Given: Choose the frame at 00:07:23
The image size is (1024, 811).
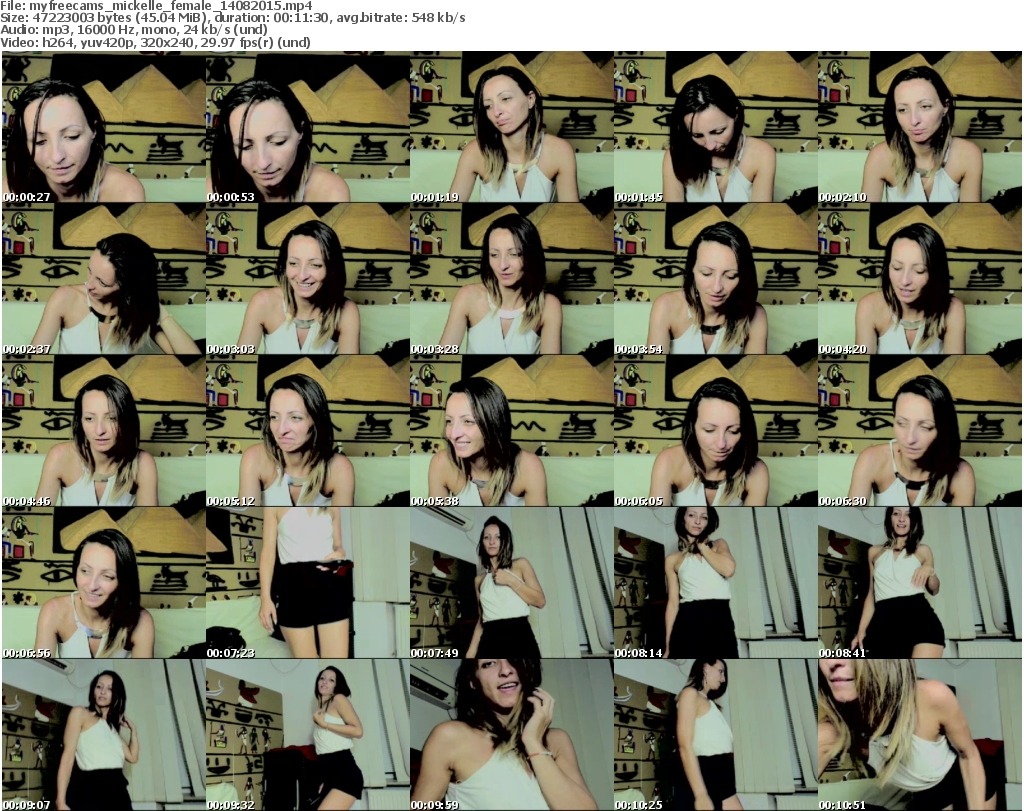Looking at the screenshot, I should pyautogui.click(x=308, y=583).
